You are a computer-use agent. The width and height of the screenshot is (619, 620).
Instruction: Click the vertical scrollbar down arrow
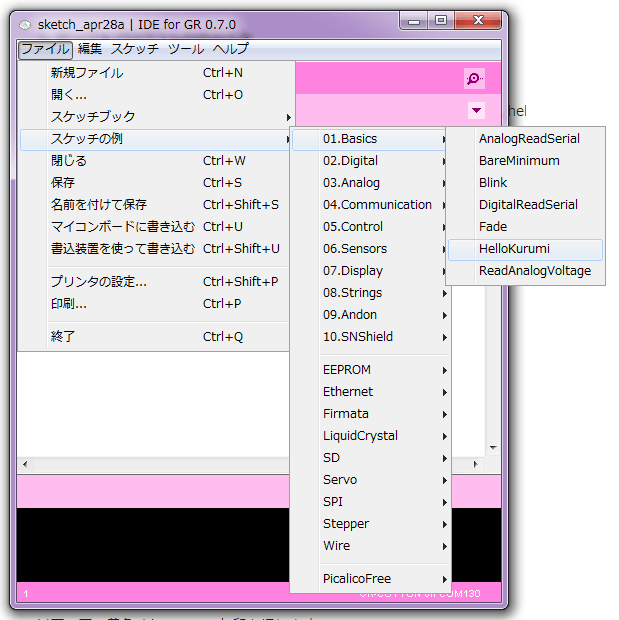click(x=493, y=448)
